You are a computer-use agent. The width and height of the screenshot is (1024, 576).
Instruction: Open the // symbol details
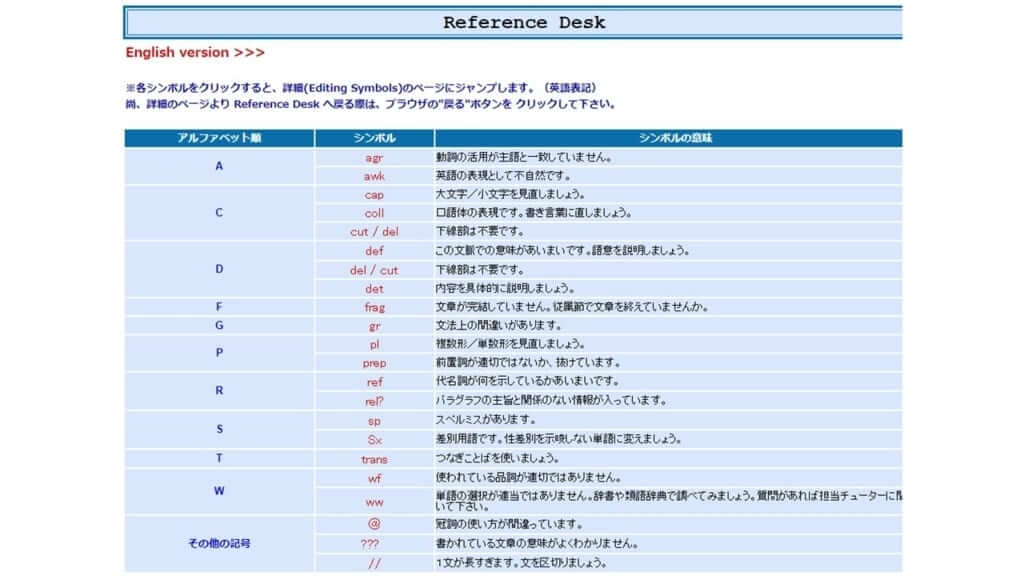pos(374,563)
